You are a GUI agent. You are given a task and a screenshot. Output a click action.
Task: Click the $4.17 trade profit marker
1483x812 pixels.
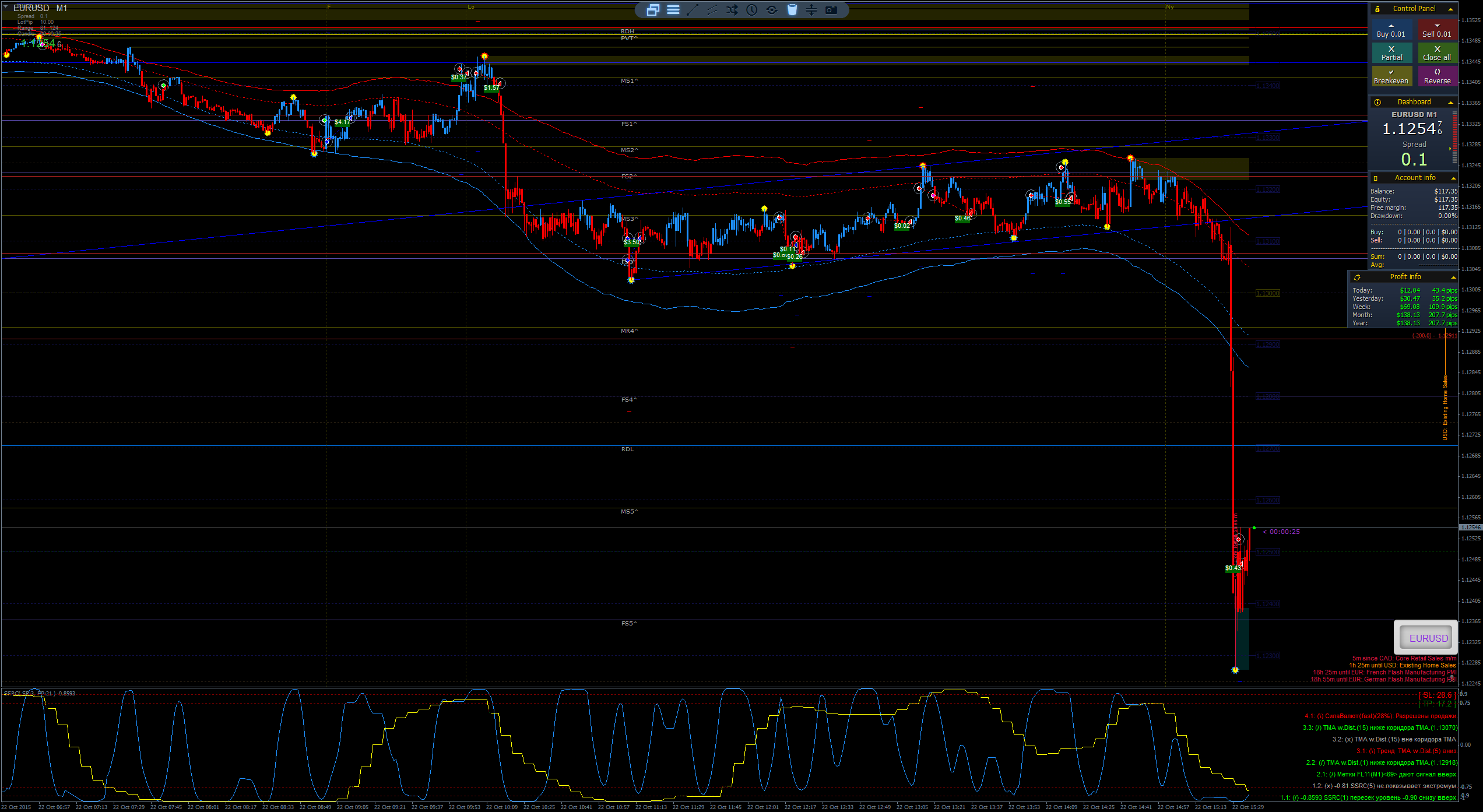[342, 122]
